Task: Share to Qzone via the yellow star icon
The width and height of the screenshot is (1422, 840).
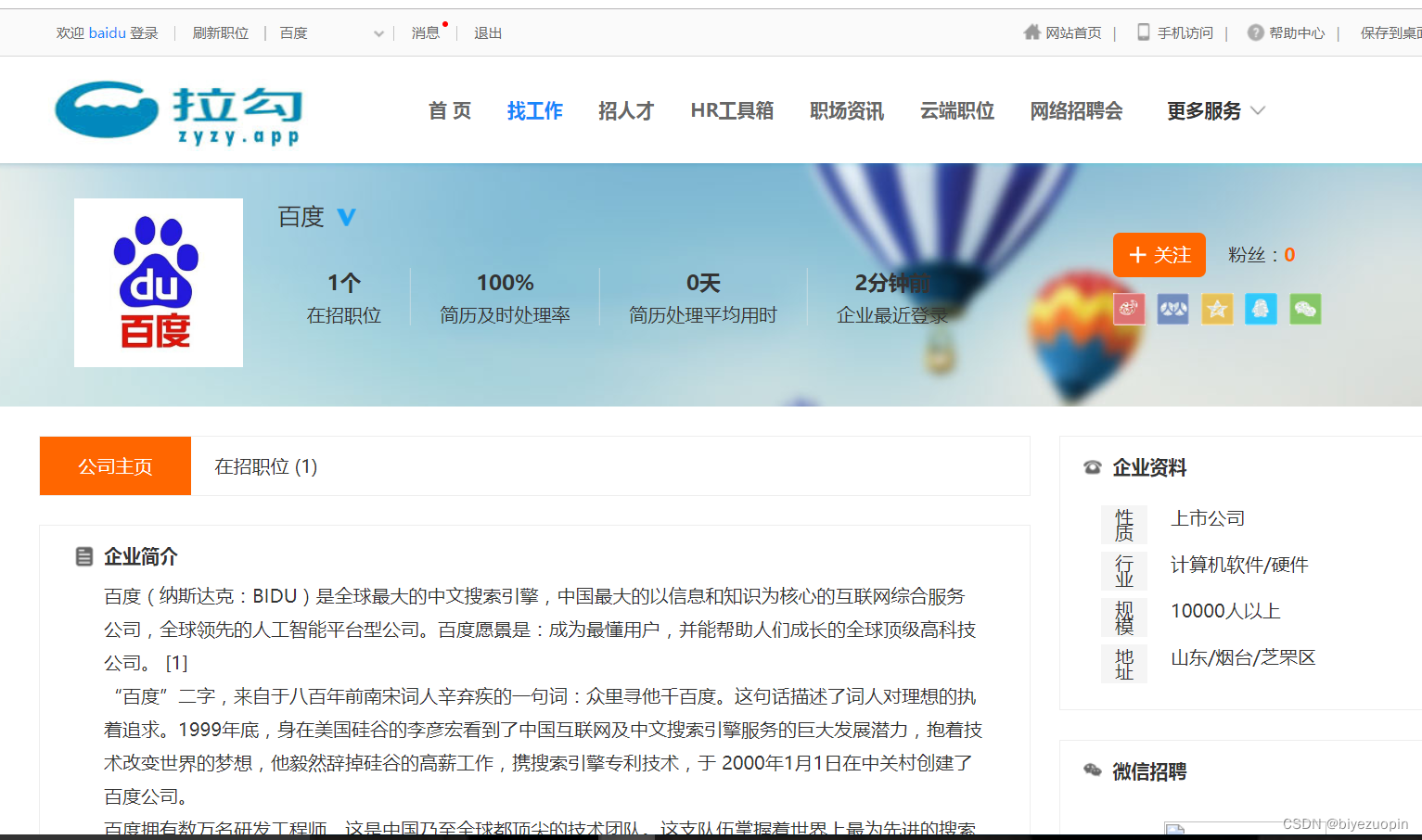Action: click(x=1217, y=309)
